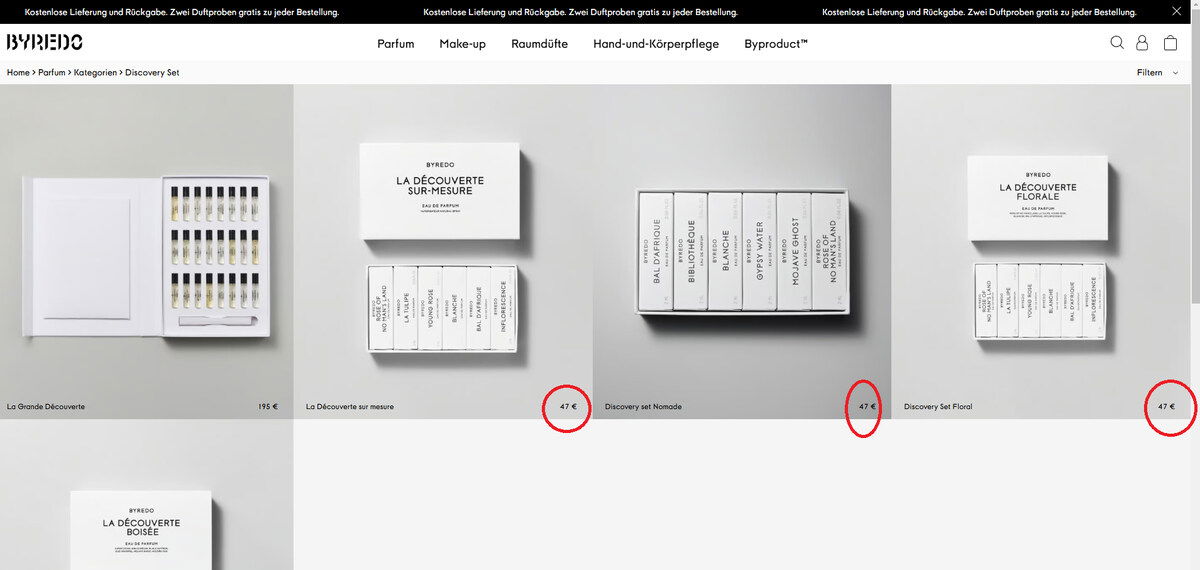This screenshot has height=570, width=1200.
Task: Click the BYREDO logo
Action: pos(45,42)
